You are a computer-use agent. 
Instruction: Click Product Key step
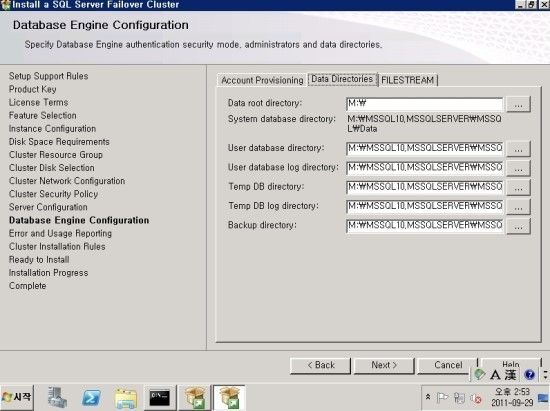(x=33, y=89)
